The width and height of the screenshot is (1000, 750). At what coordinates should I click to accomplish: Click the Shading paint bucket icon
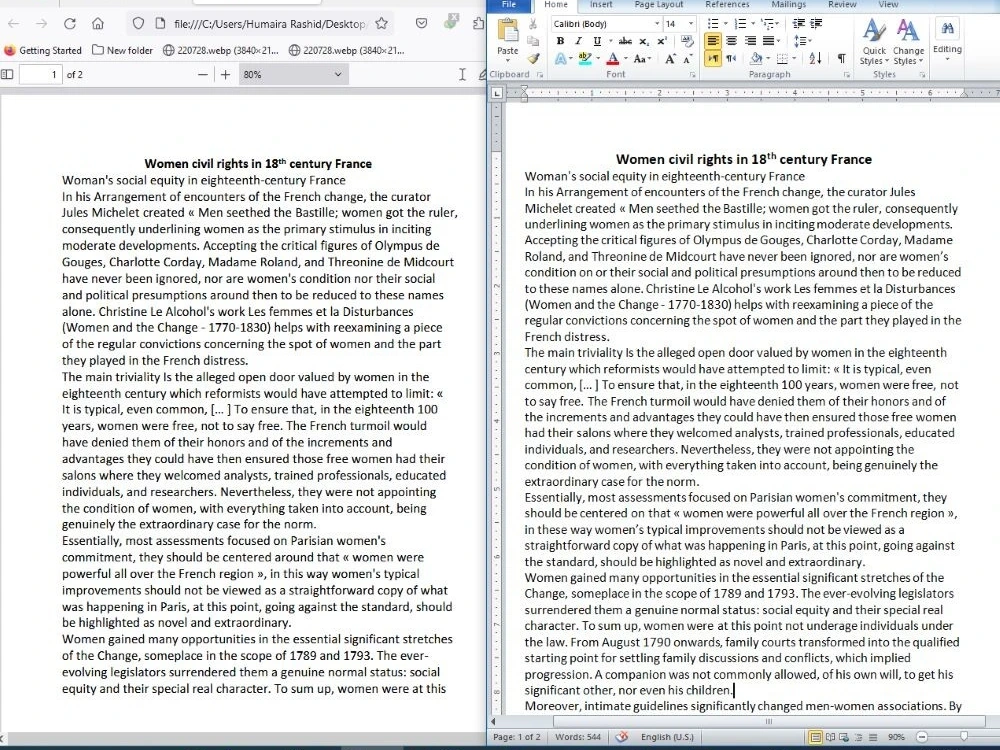(756, 59)
